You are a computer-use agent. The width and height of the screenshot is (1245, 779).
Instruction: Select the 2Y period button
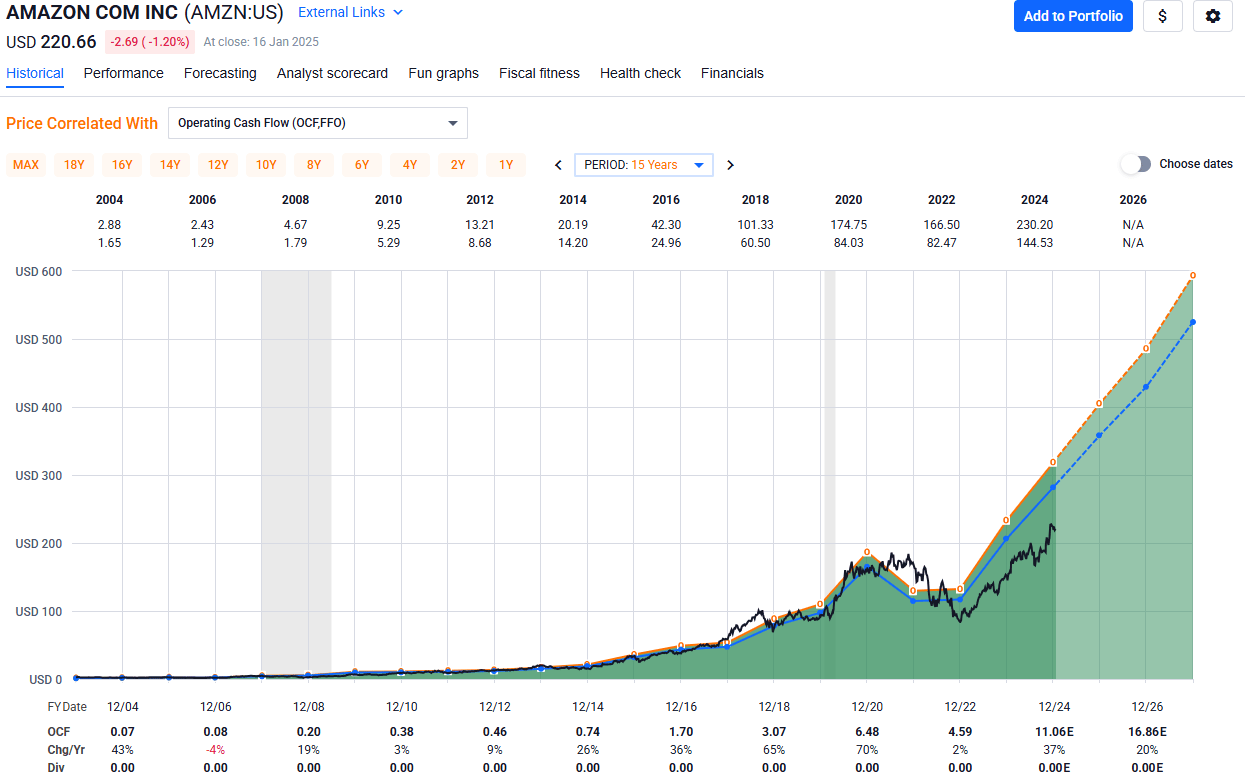pyautogui.click(x=458, y=164)
